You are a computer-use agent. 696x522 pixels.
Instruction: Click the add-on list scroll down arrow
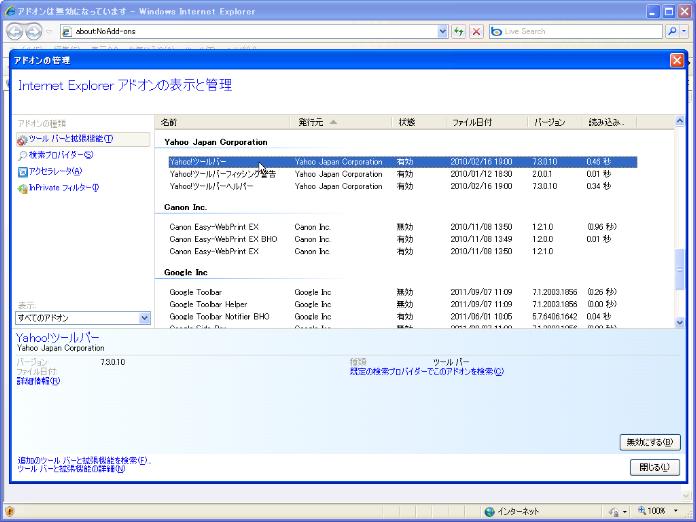pyautogui.click(x=679, y=323)
